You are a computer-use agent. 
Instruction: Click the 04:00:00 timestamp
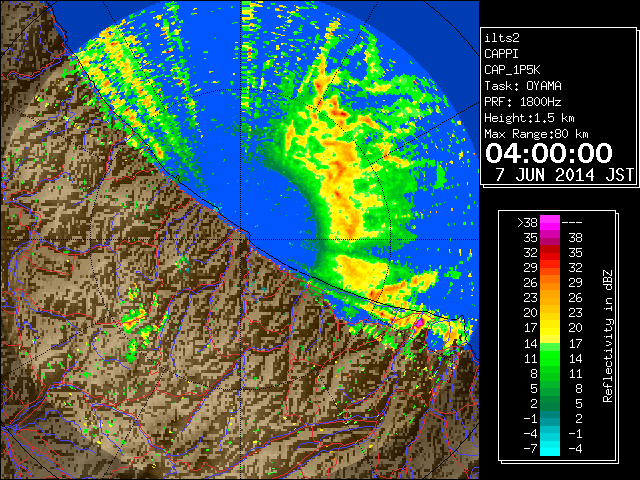point(549,153)
